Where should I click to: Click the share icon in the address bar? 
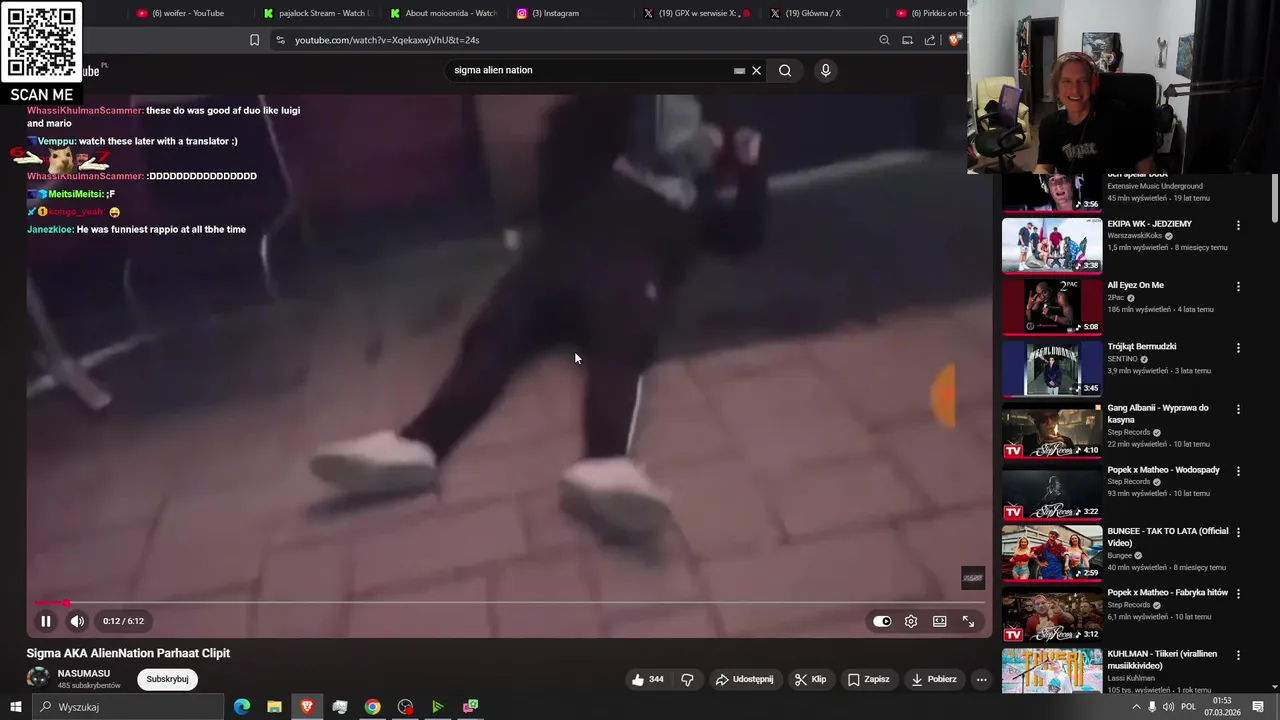click(930, 40)
